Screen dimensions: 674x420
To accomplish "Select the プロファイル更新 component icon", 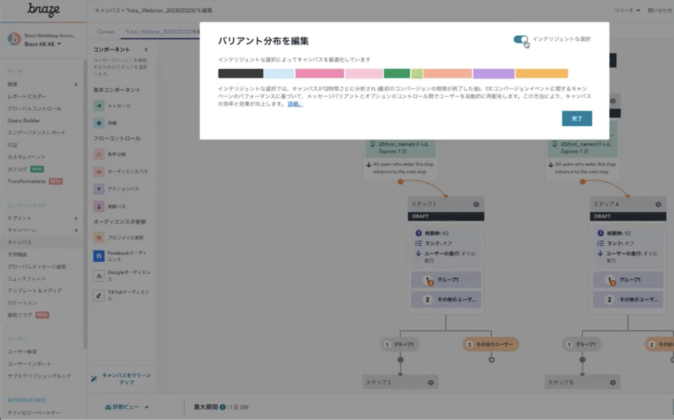I will 99,237.
